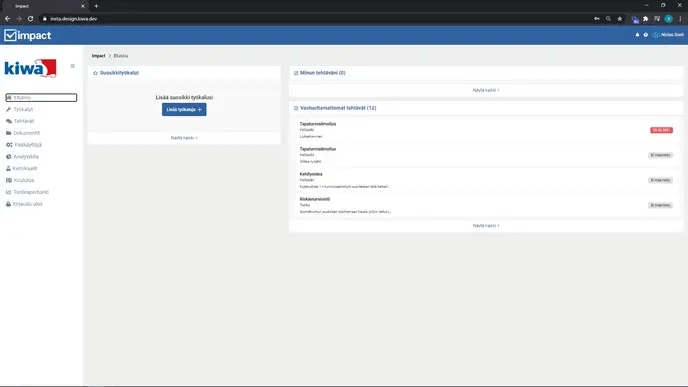Open Kemikaalit in the sidebar
Viewport: 688px width, 387px height.
25,168
